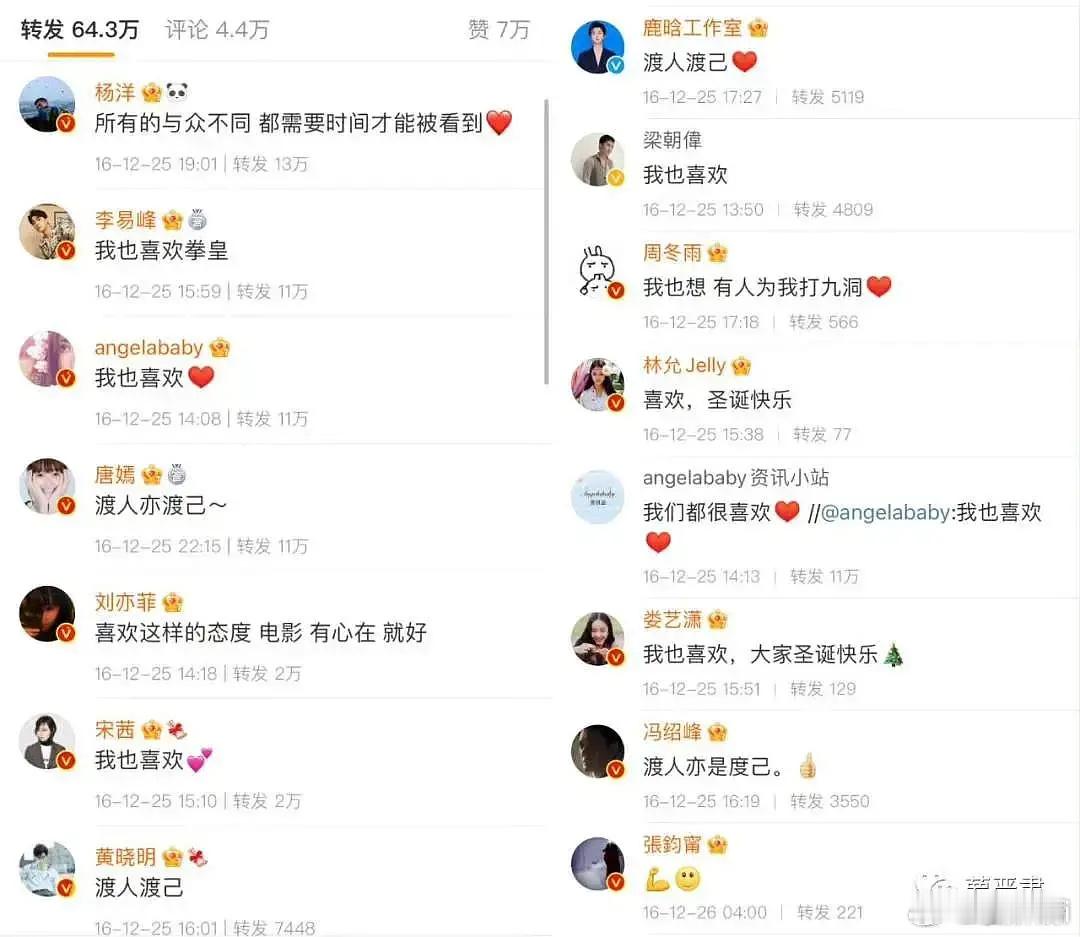Screen dimensions: 1080x937
Task: Click the crown badge beside 娄艺潇
Action: pyautogui.click(x=718, y=620)
